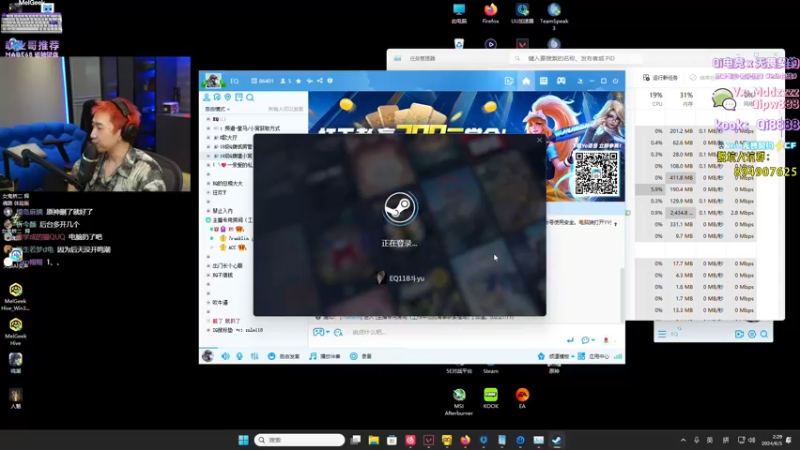Image resolution: width=800 pixels, height=450 pixels.
Task: Open the bookmark panel icon in the YY sidebar
Action: tap(239, 97)
